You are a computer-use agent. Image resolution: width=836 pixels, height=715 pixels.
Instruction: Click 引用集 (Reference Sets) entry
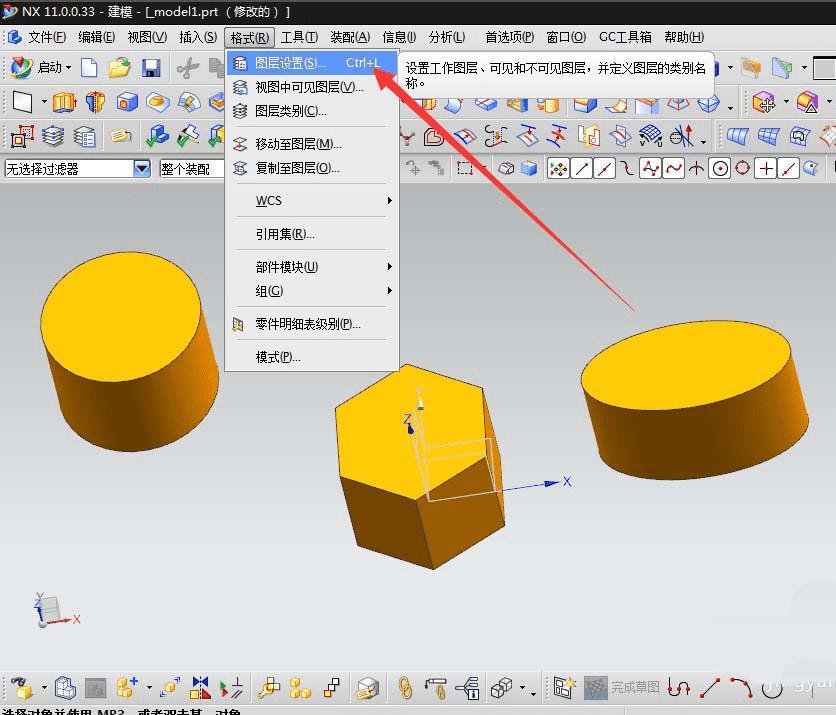[x=285, y=234]
